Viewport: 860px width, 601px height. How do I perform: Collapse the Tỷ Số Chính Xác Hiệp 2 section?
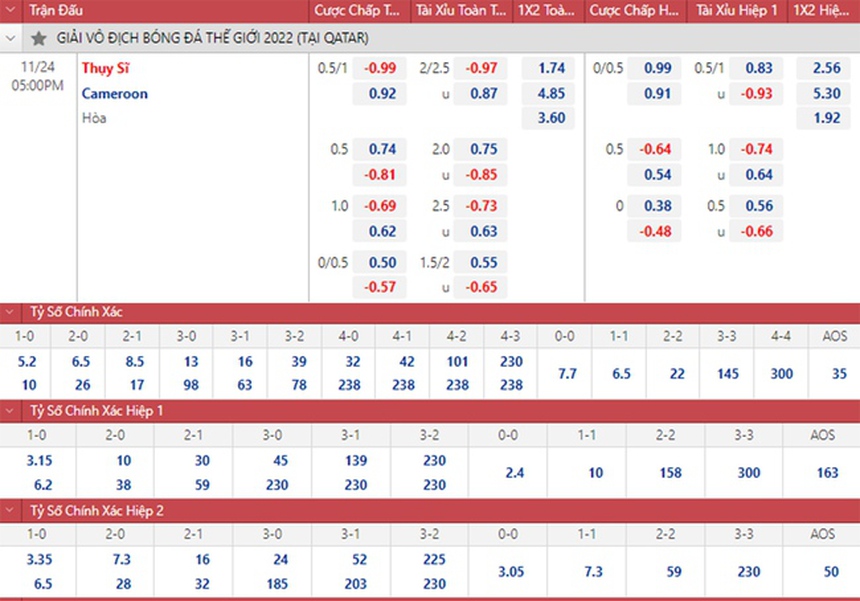coord(11,510)
